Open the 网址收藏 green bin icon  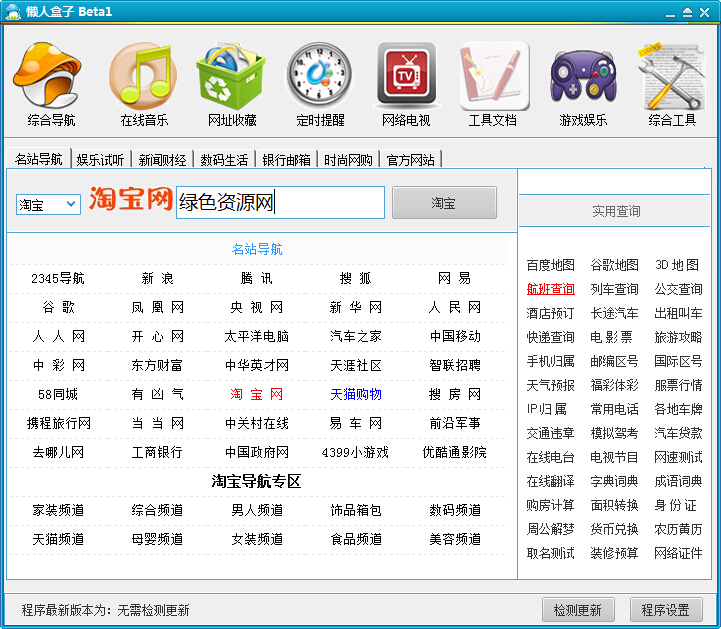point(231,75)
